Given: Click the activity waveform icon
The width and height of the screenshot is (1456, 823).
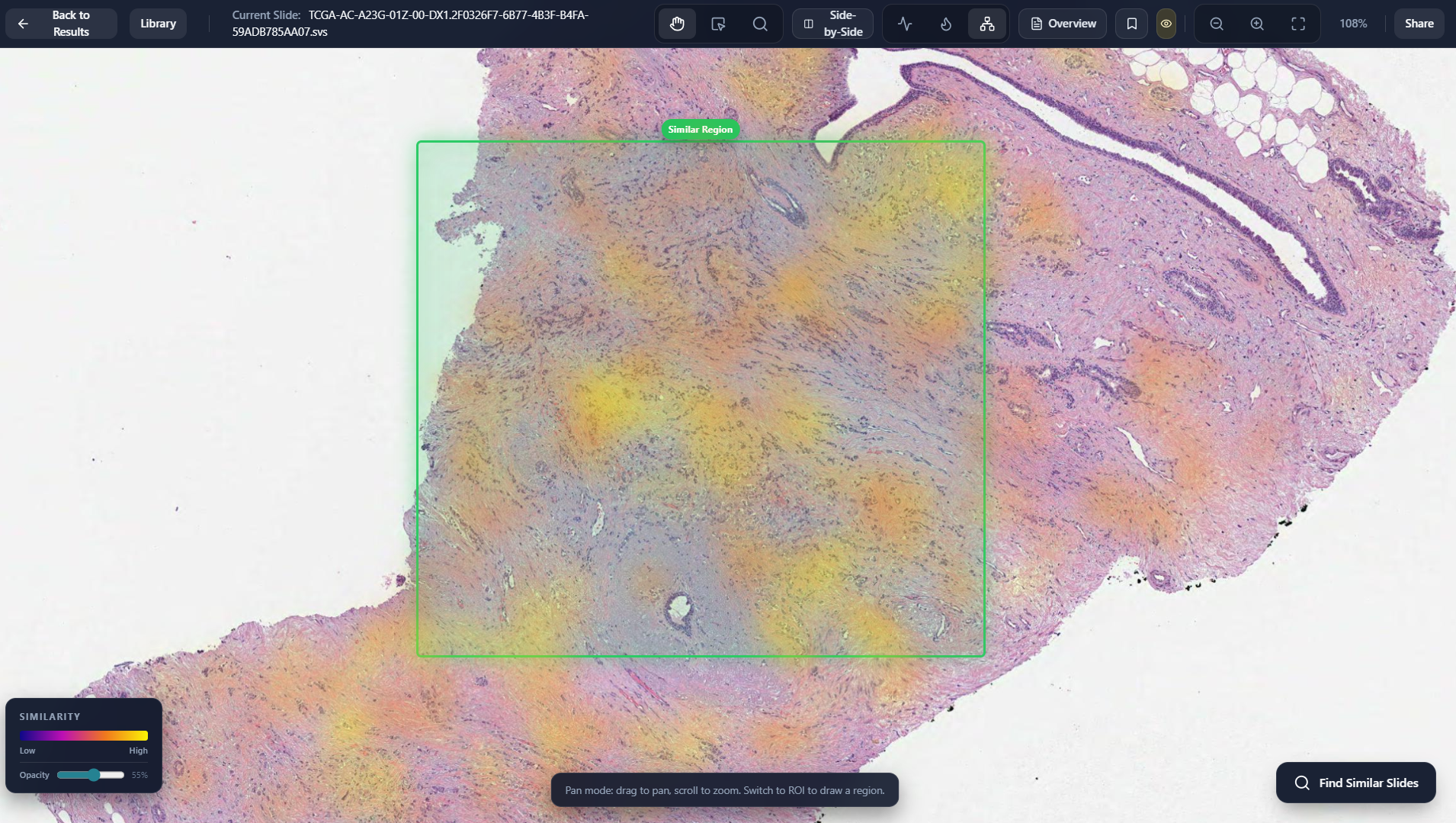Looking at the screenshot, I should (905, 24).
